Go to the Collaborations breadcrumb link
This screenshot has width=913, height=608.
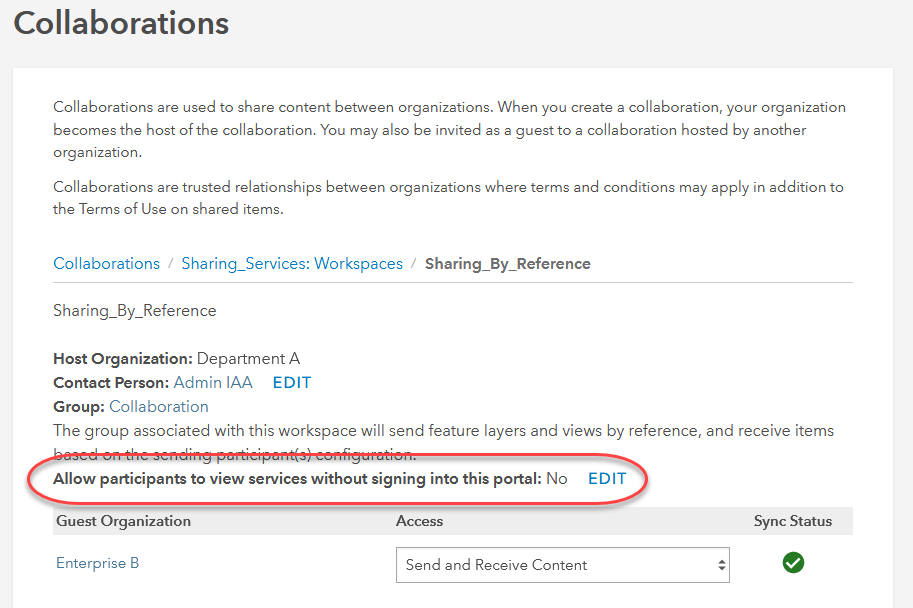[x=106, y=264]
